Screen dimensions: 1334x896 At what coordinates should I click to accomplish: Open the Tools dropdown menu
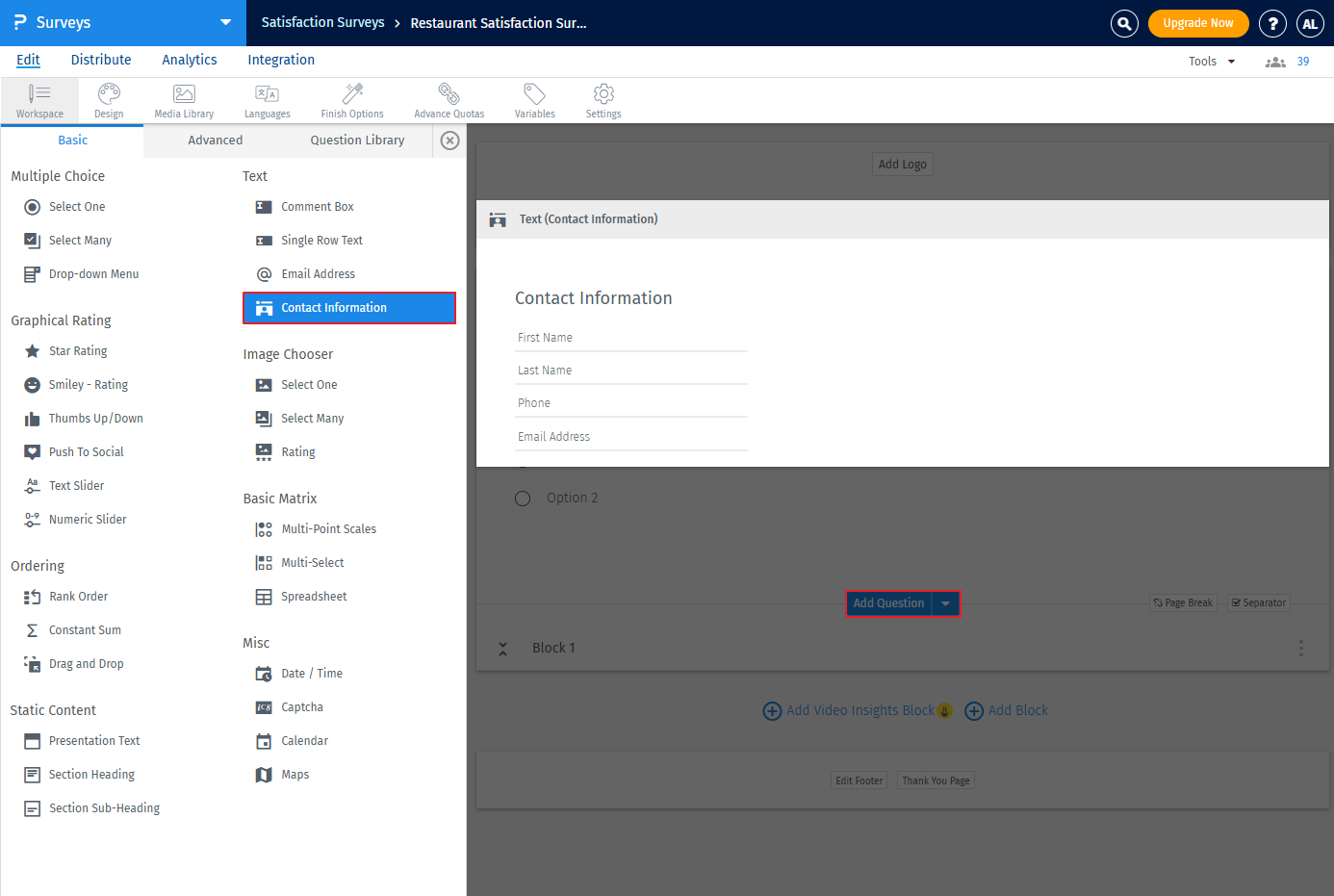(x=1211, y=62)
